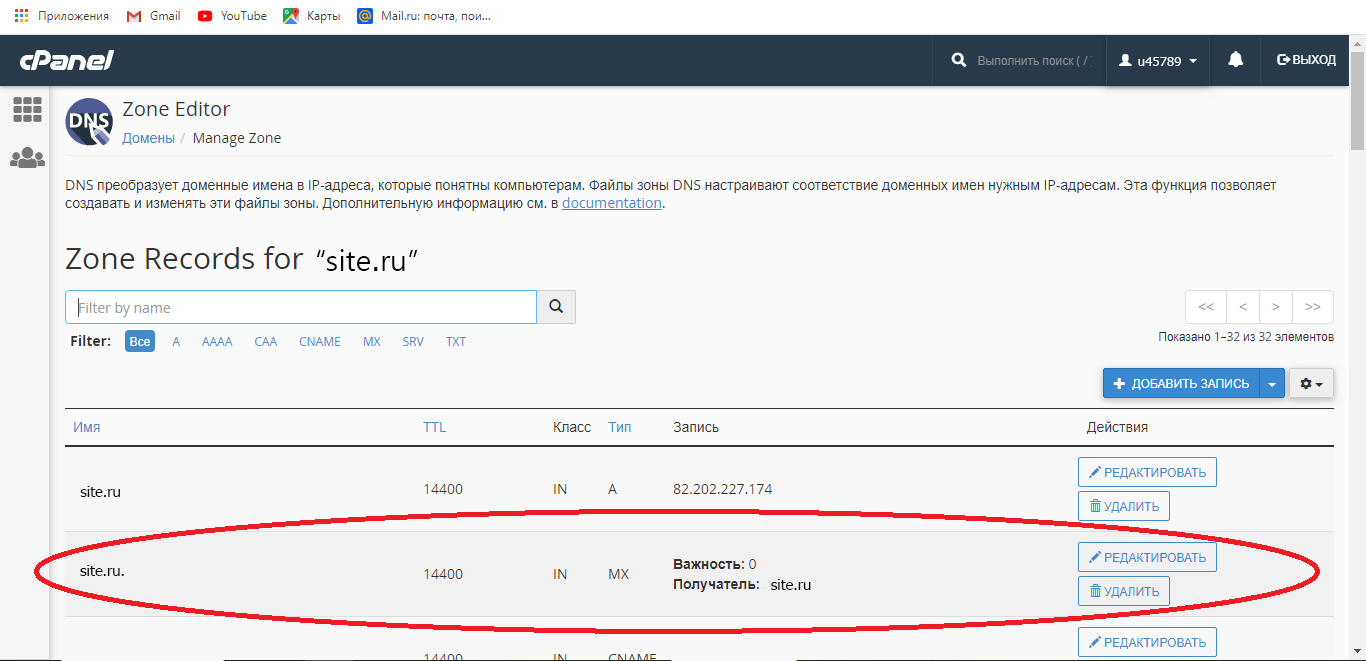Click the Zone Editor heading
The height and width of the screenshot is (661, 1366).
(x=176, y=109)
